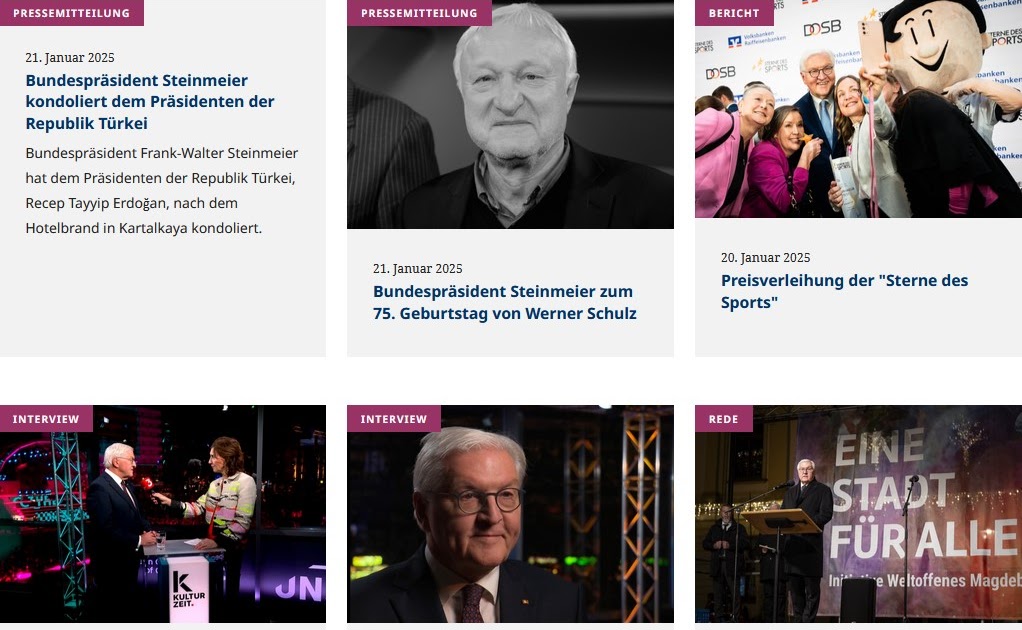
Task: Select the Bericht tag on the sports article
Action: click(734, 13)
